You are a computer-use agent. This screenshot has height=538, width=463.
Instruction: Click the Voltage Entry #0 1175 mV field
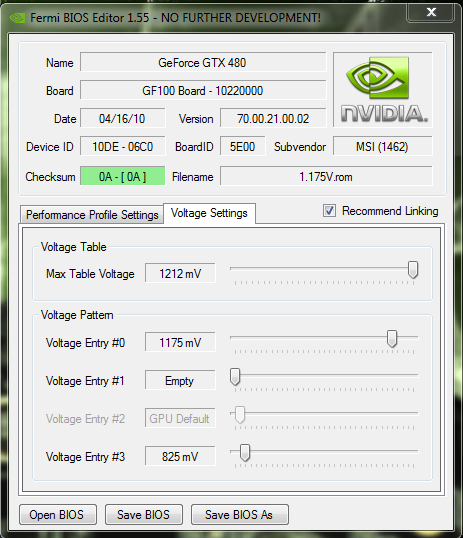point(180,342)
